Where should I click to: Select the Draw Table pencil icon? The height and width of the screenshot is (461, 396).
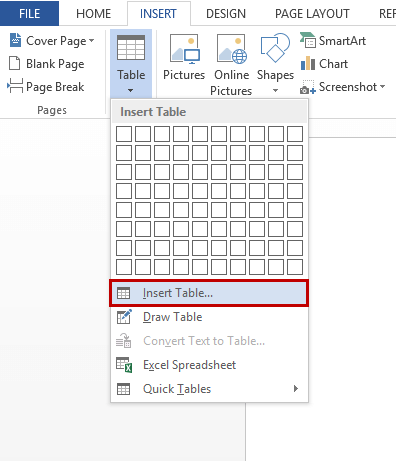124,317
